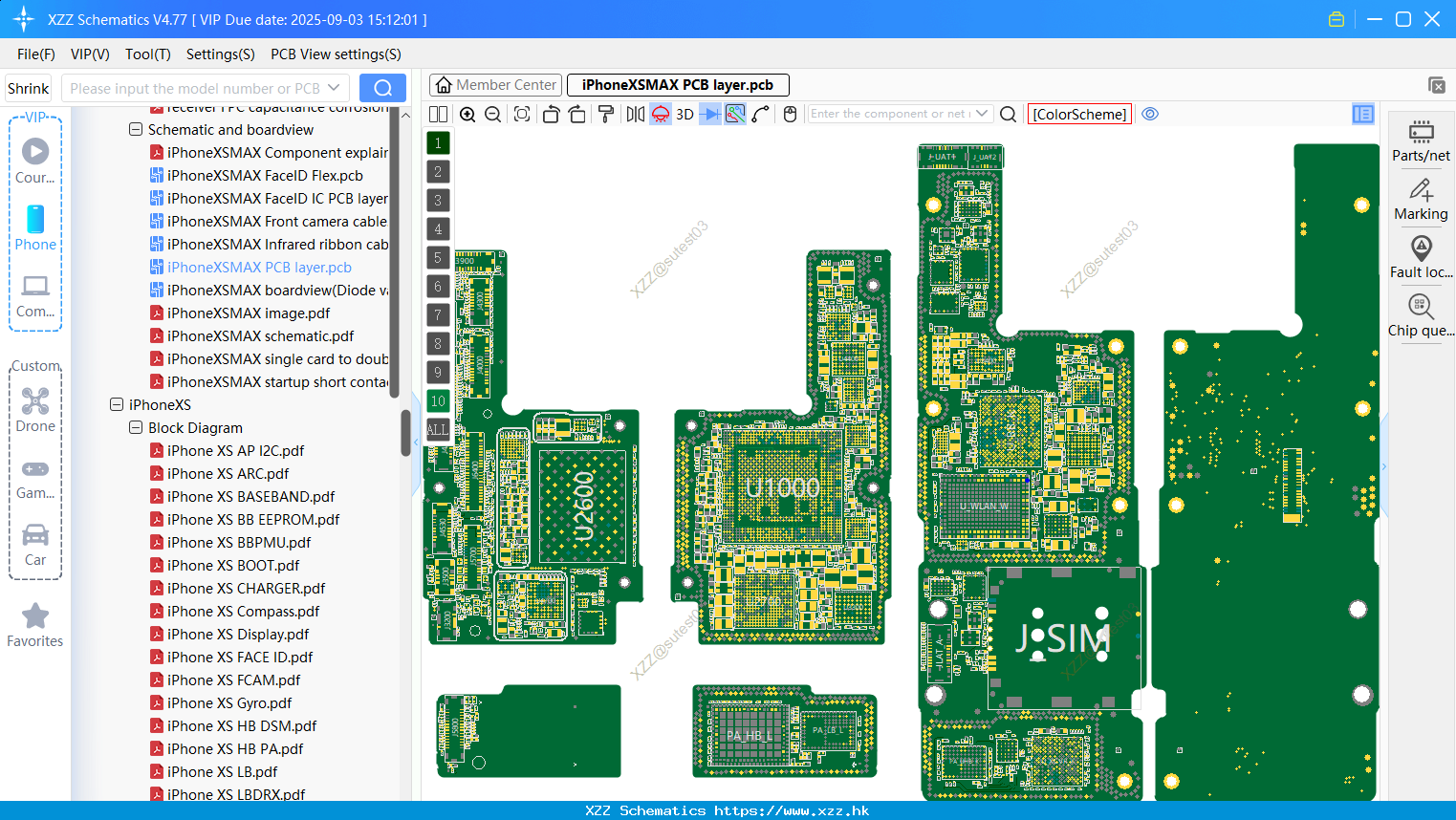1456x820 pixels.
Task: Open the Fault location tool
Action: [x=1421, y=258]
